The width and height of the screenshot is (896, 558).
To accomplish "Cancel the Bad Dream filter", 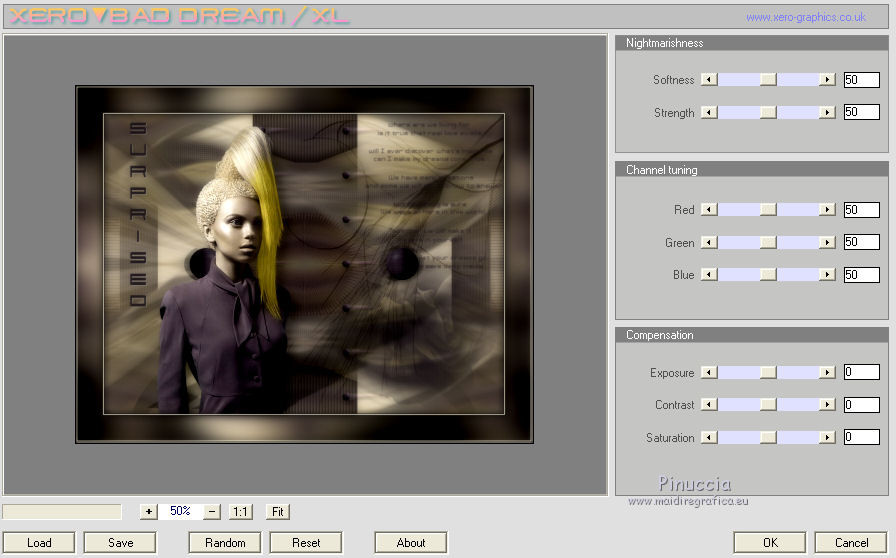I will (851, 543).
